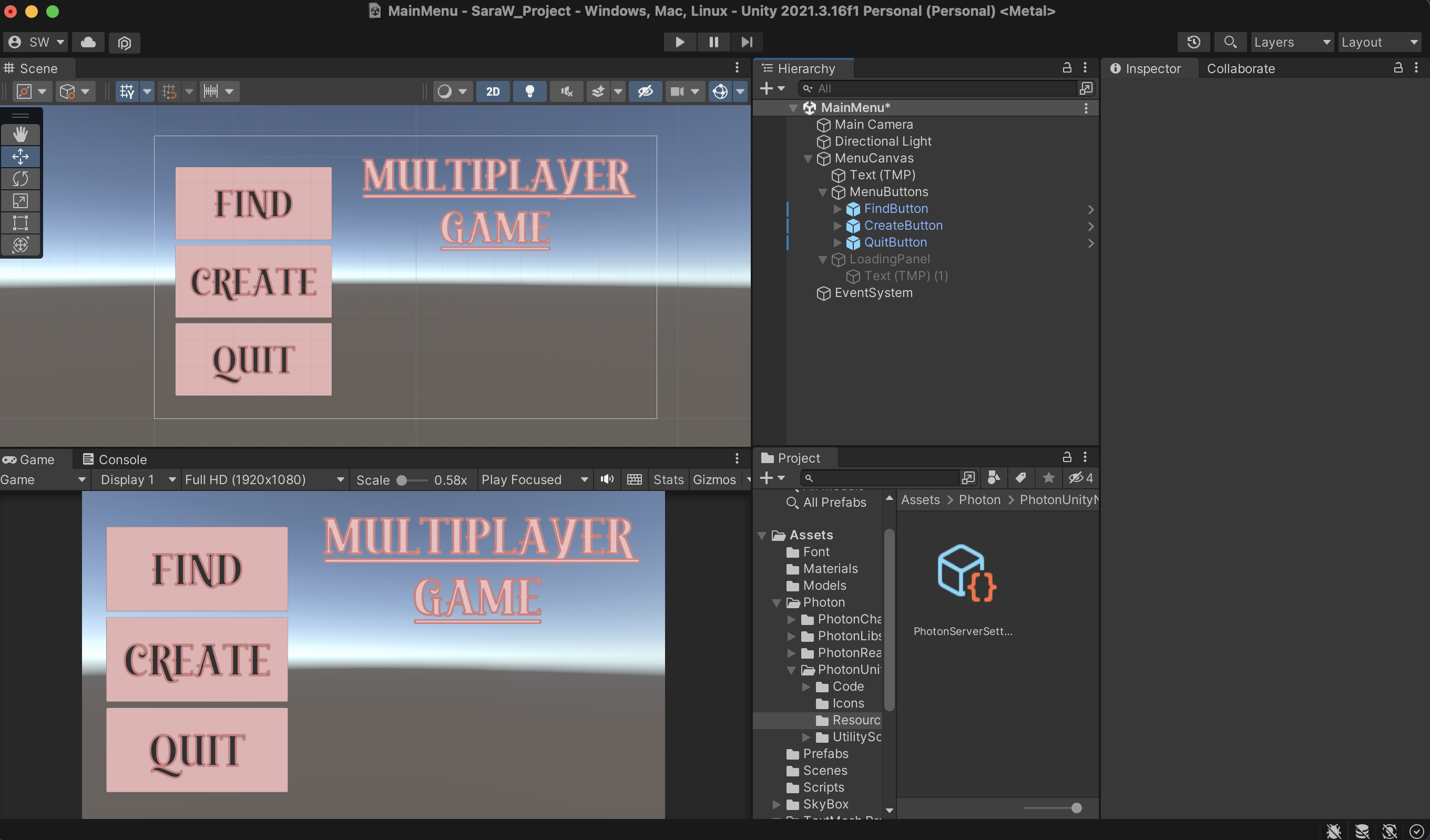Screen dimensions: 1430x840
Task: Click the Play button
Action: (x=679, y=42)
